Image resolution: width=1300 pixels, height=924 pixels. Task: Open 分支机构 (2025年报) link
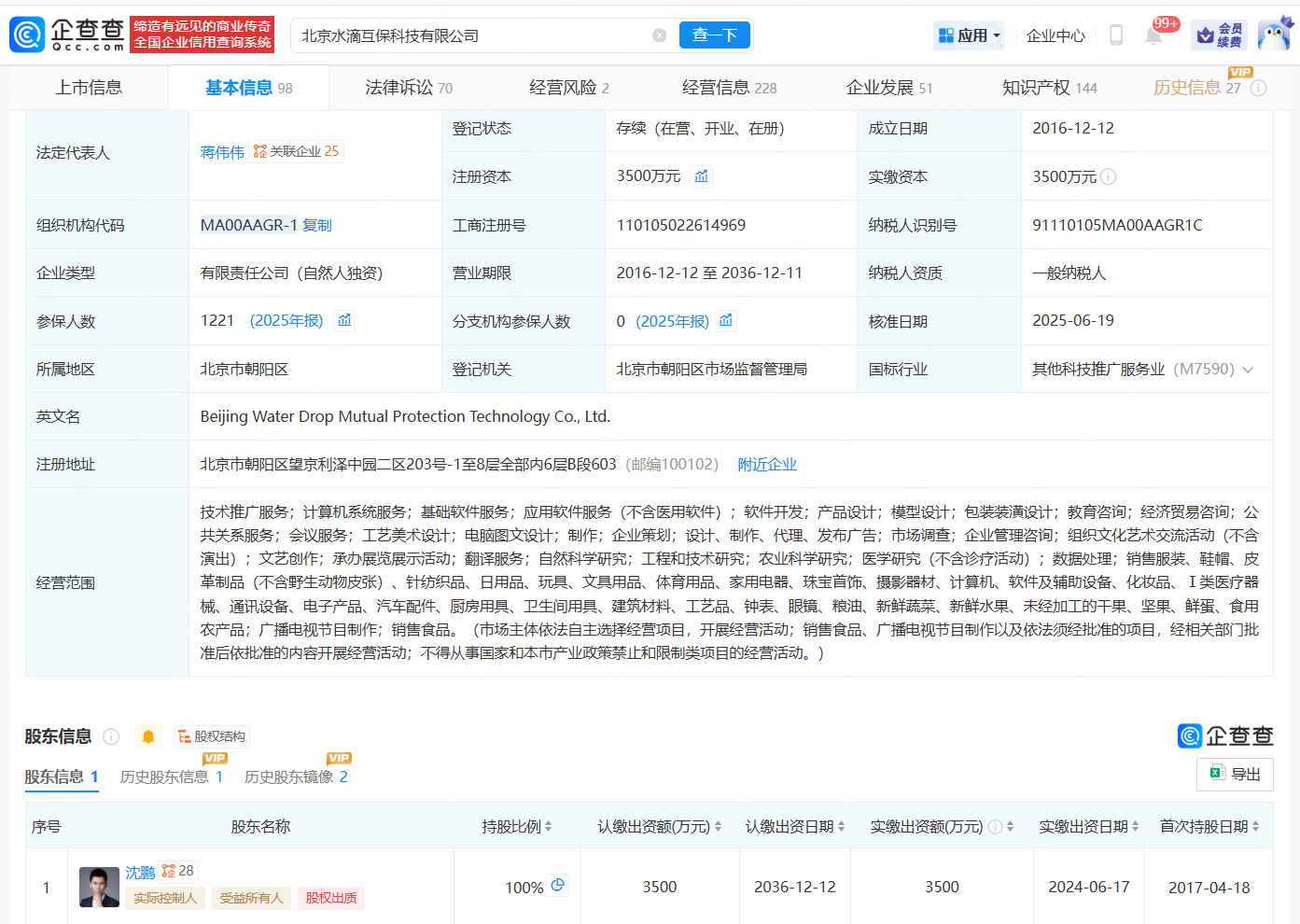(x=673, y=321)
